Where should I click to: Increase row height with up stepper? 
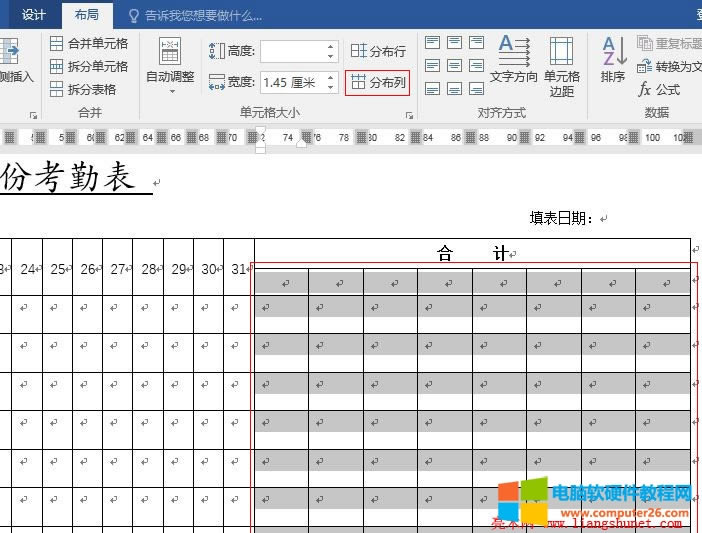pos(330,47)
